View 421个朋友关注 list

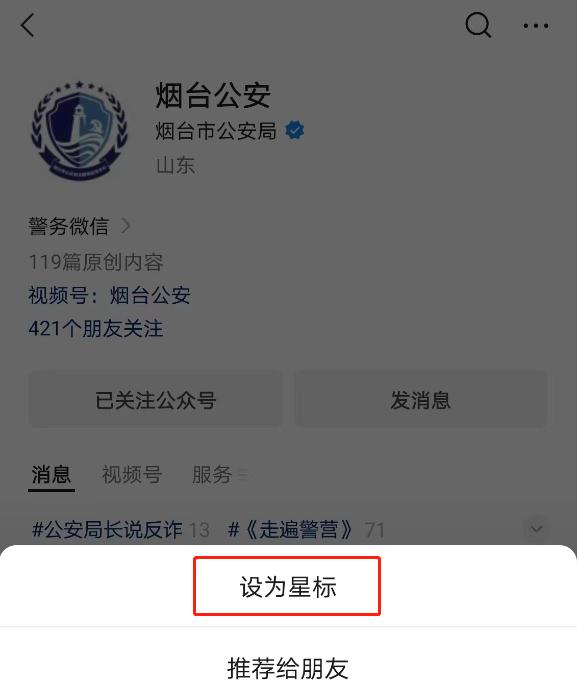pos(95,329)
